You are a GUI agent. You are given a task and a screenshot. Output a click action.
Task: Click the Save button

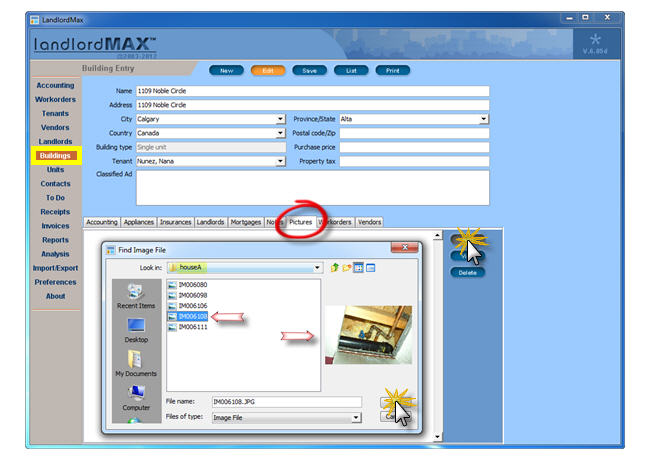tap(309, 70)
